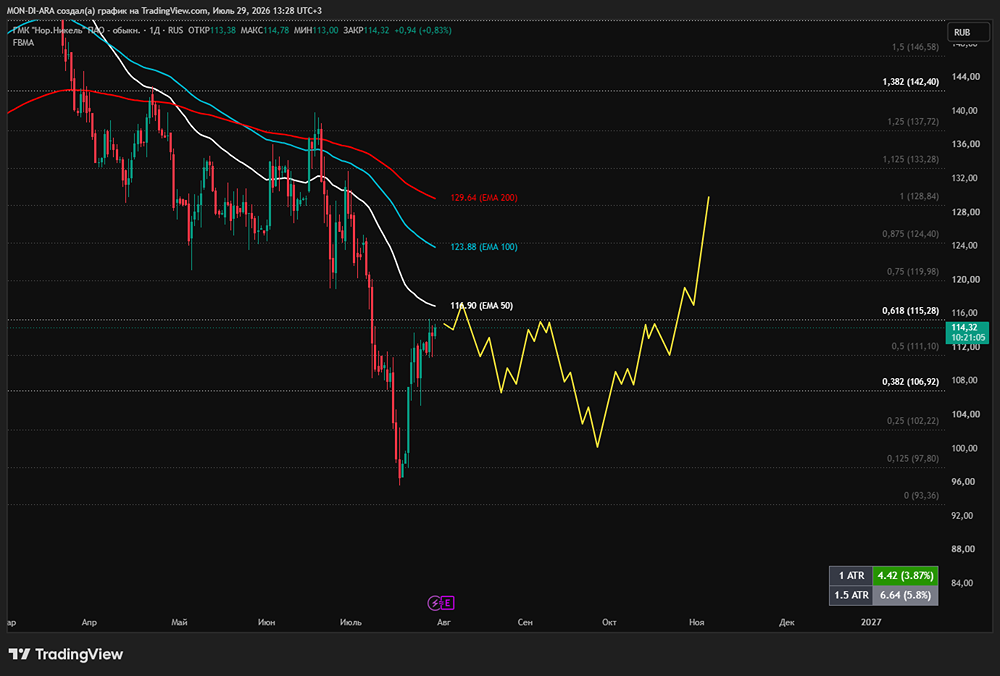Select the blue EMA 100 label 123.88
This screenshot has height=676, width=1000.
pyautogui.click(x=484, y=247)
